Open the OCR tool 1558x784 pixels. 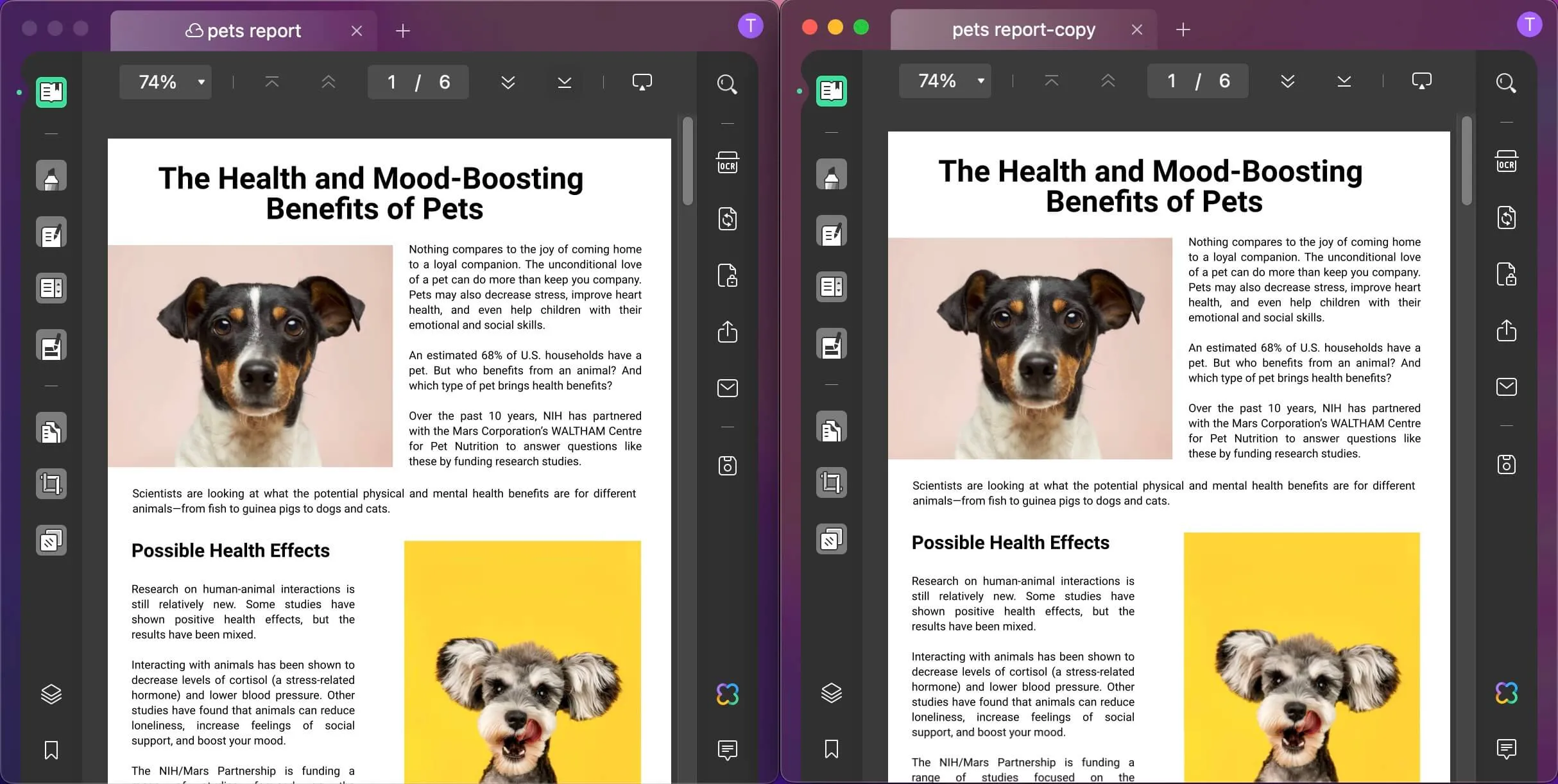pyautogui.click(x=727, y=163)
